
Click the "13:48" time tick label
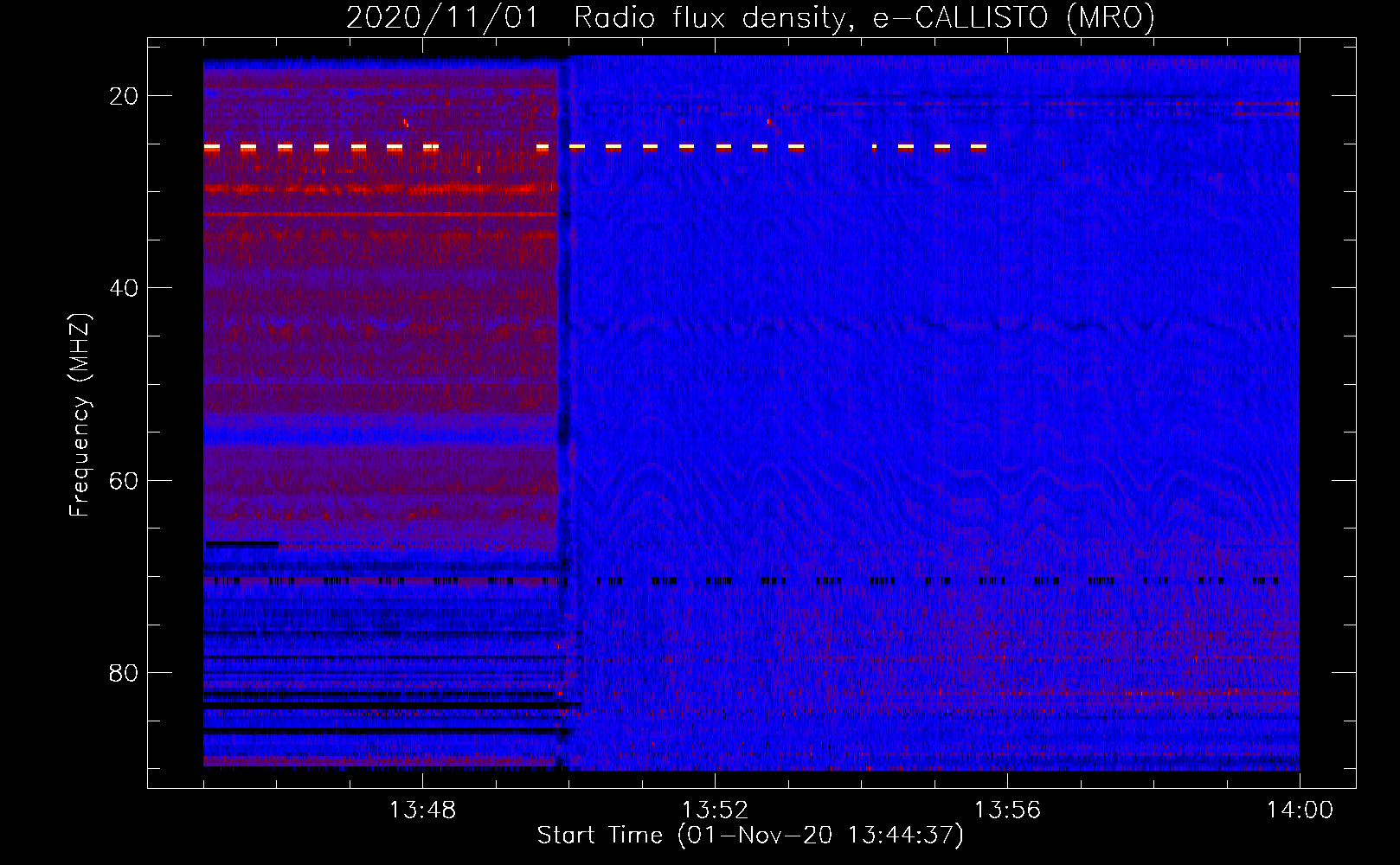[x=423, y=811]
